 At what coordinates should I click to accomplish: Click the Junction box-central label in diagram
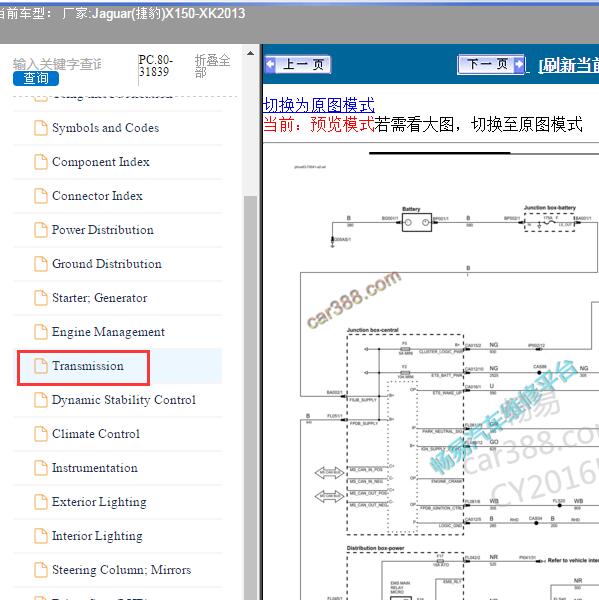point(372,330)
